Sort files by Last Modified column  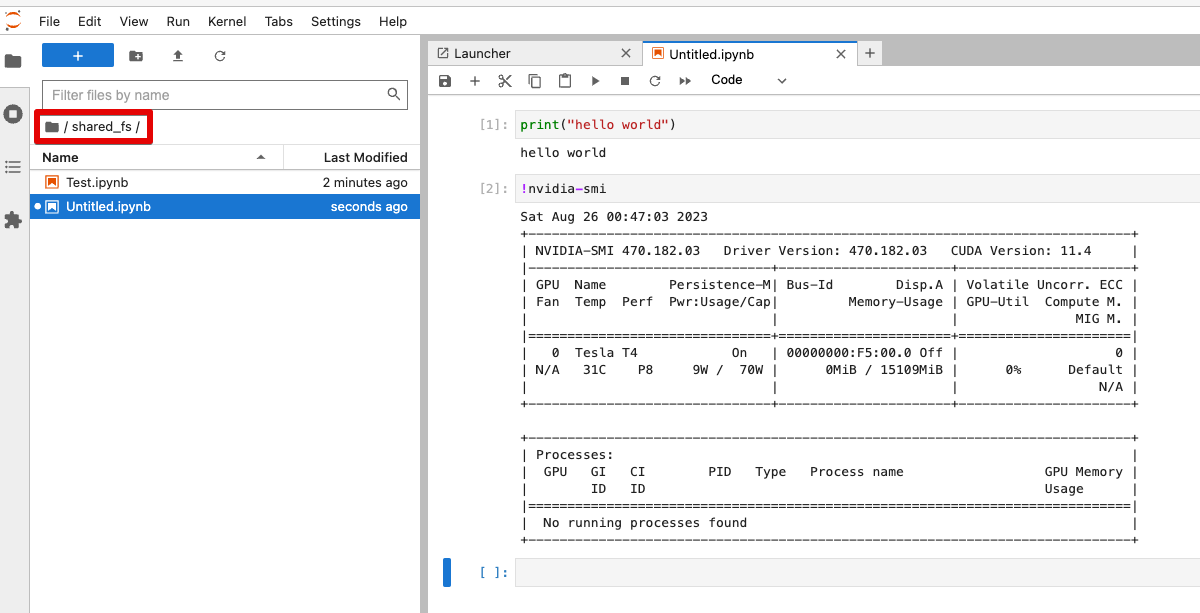352,157
